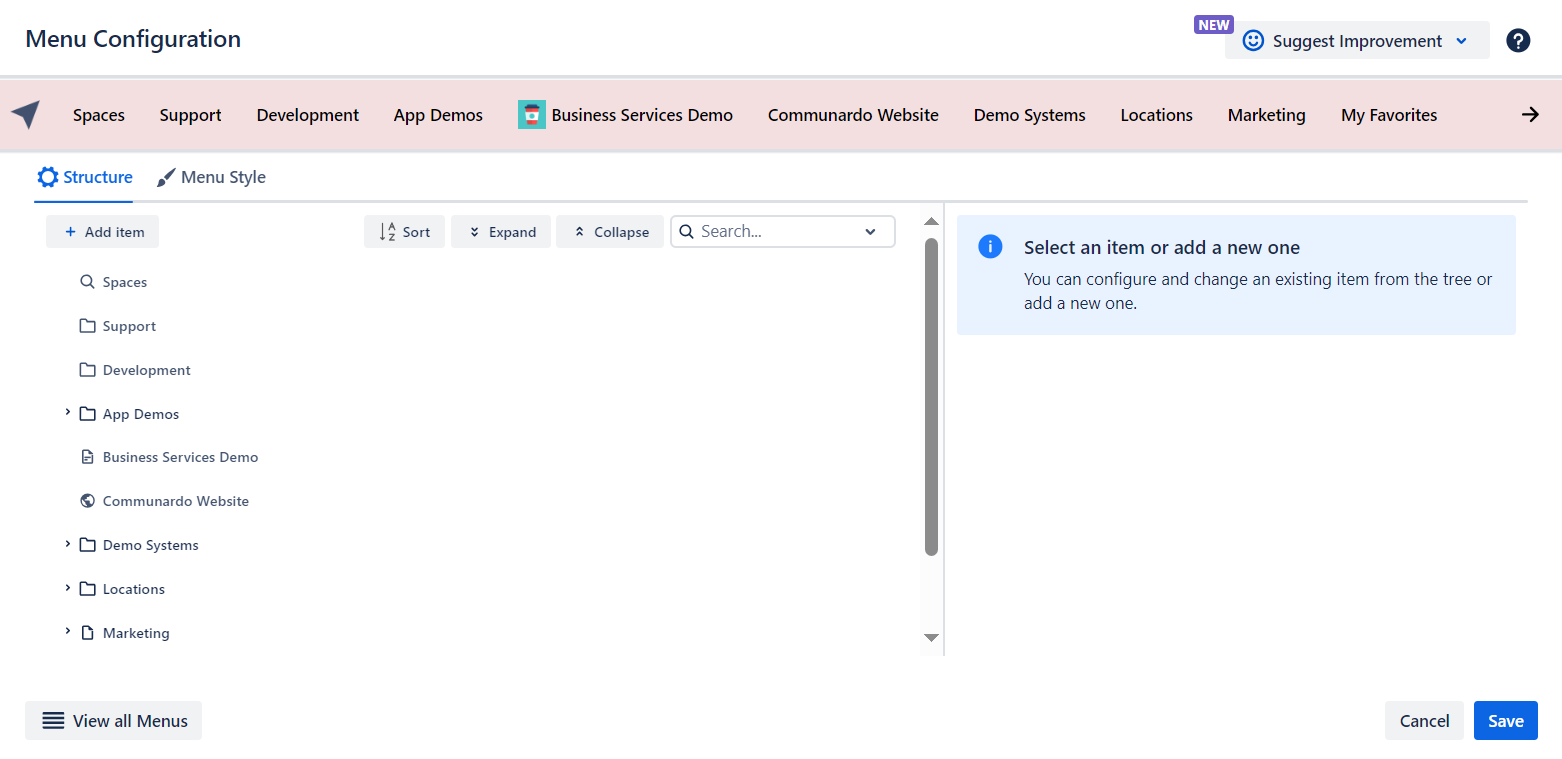Viewport: 1562px width, 759px height.
Task: Click the magnifier icon beside Spaces tree item
Action: (87, 282)
